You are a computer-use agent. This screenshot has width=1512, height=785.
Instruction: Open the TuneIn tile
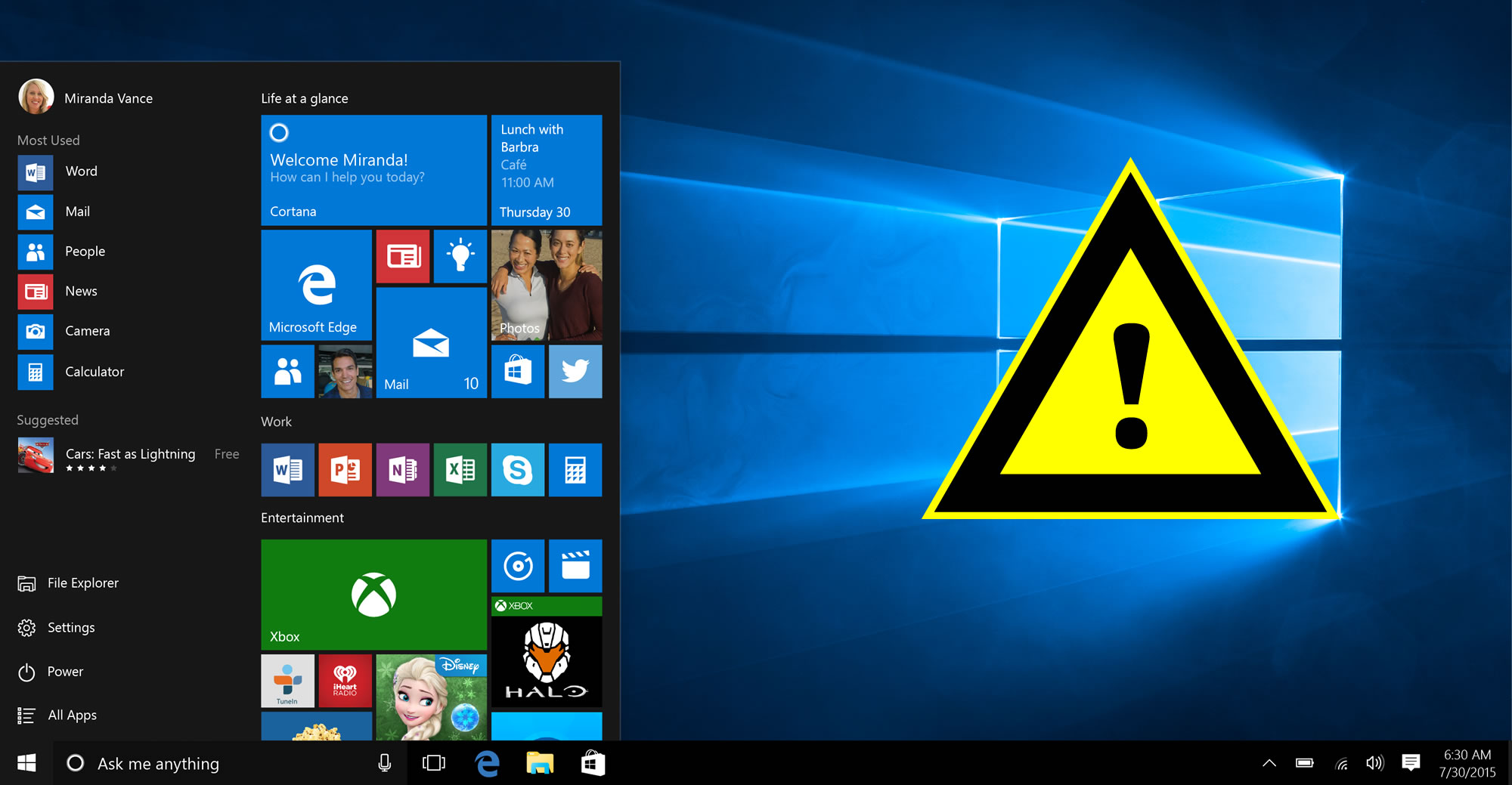coord(287,681)
